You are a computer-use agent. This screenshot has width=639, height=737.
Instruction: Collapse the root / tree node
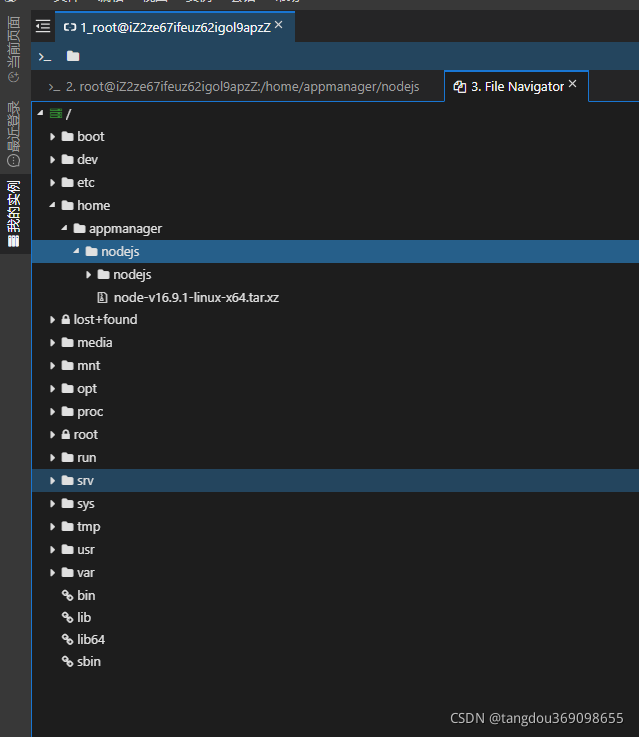click(40, 113)
